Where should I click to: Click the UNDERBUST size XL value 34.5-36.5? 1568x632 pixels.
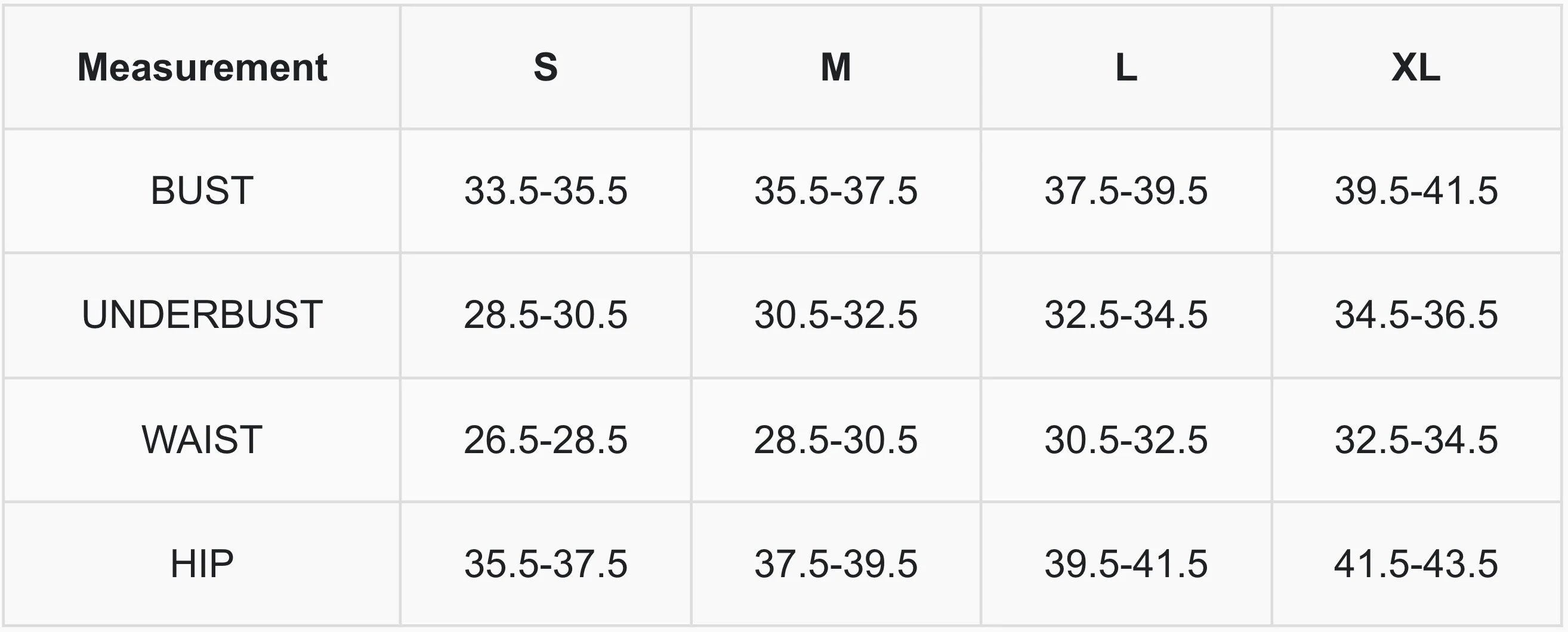(x=1416, y=315)
